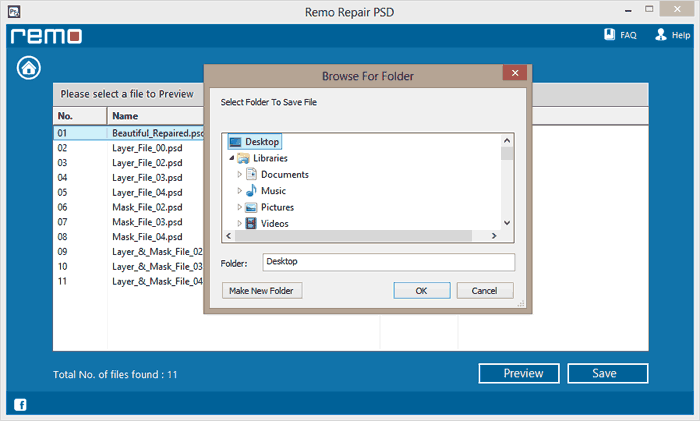700x421 pixels.
Task: Open the Help person icon
Action: click(x=661, y=34)
